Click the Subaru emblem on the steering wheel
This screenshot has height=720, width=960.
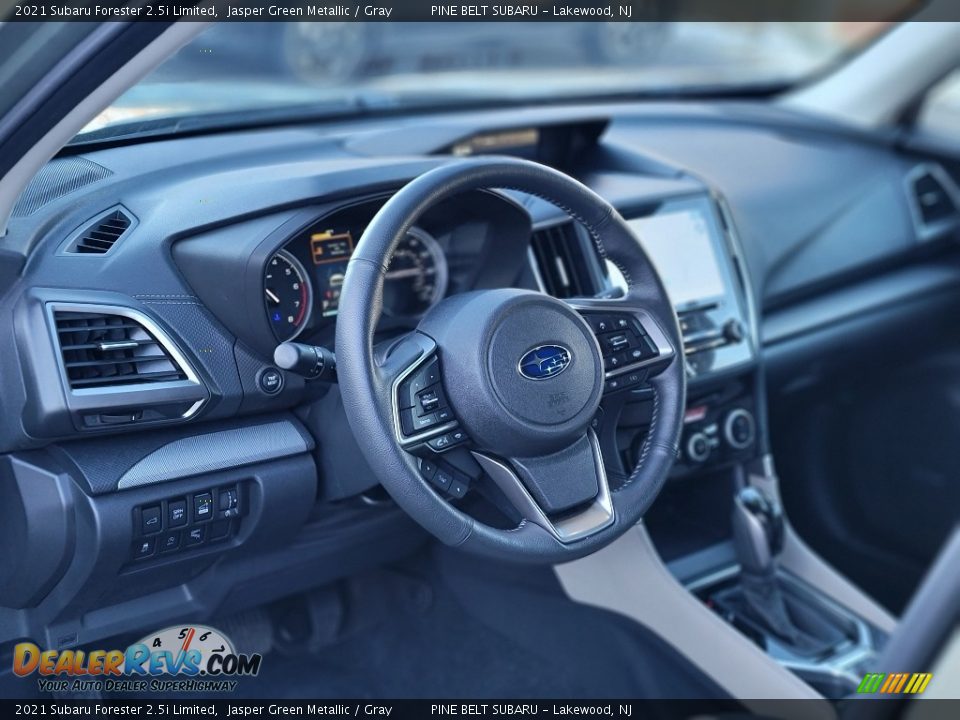tap(544, 362)
